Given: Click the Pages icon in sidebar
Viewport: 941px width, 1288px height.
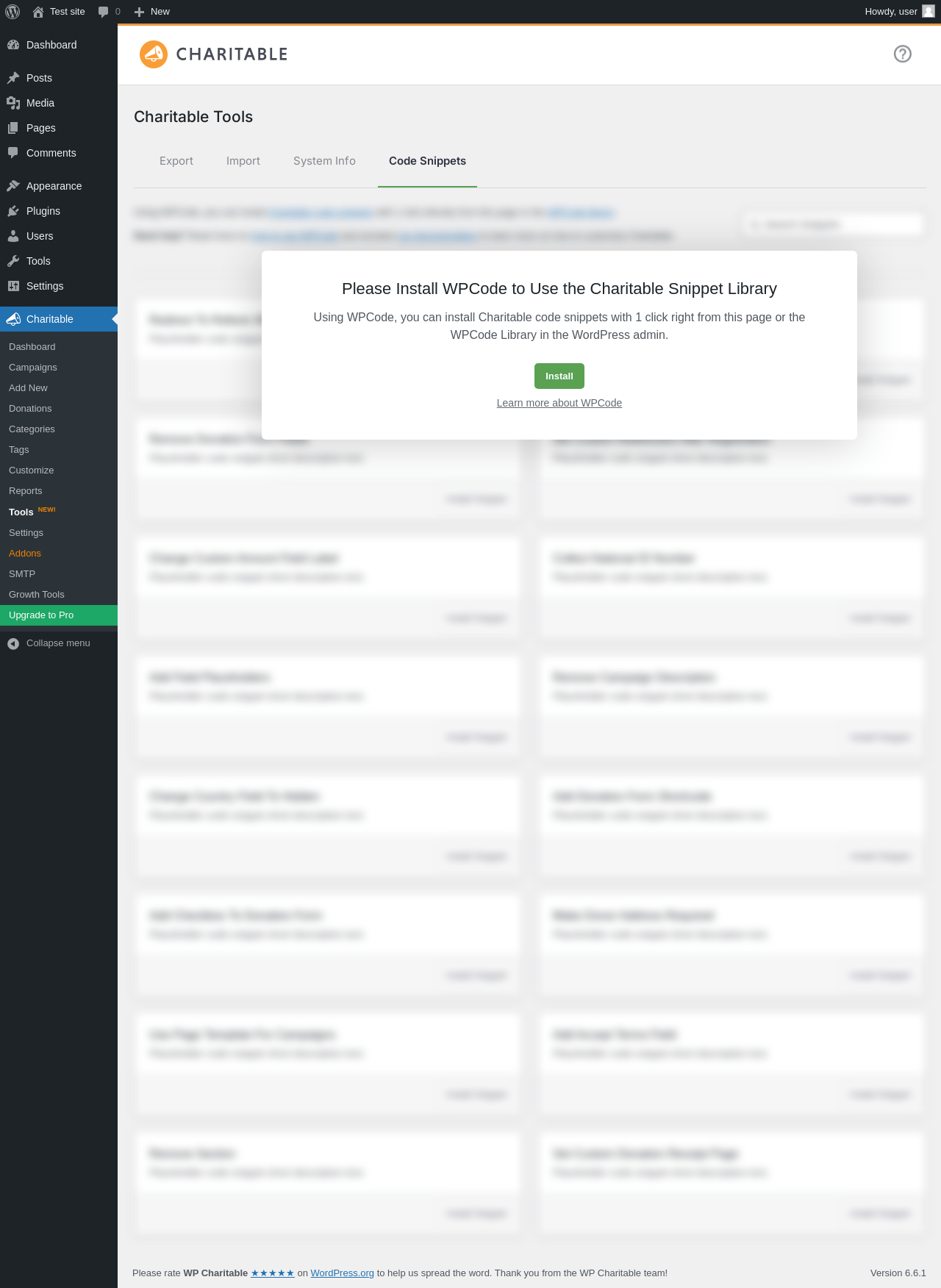Looking at the screenshot, I should (x=13, y=128).
